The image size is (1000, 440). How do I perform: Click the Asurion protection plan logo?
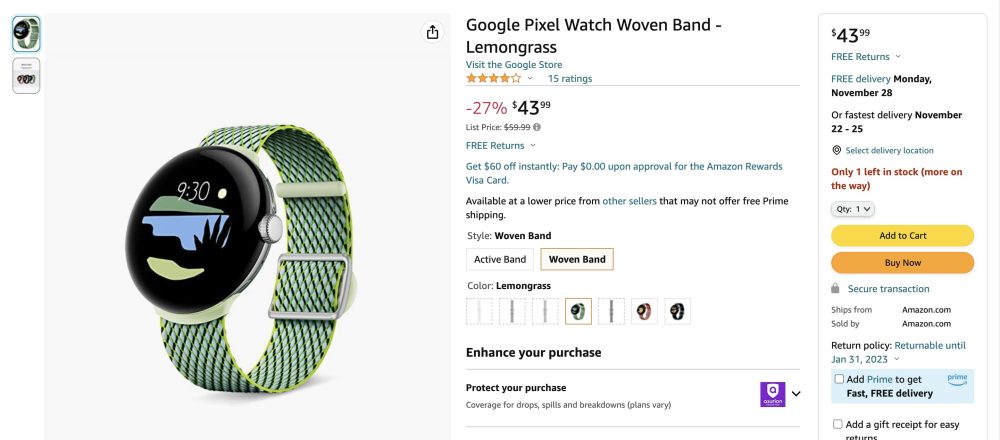click(x=772, y=394)
